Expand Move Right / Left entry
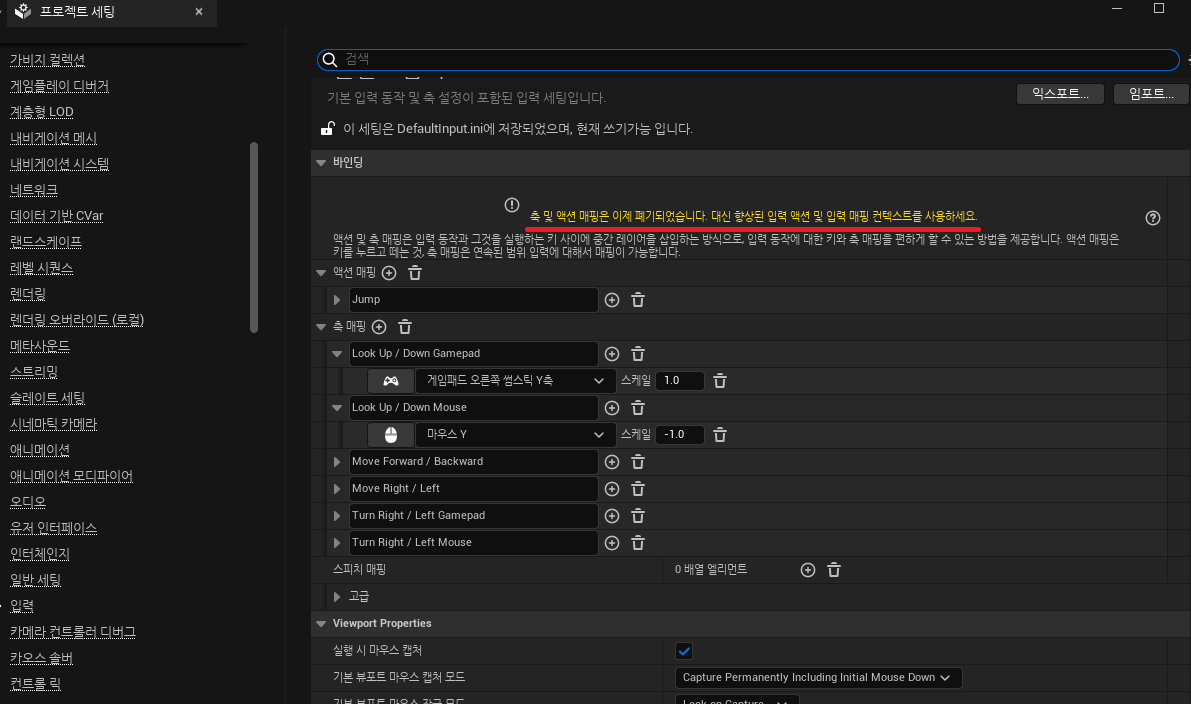 (336, 489)
